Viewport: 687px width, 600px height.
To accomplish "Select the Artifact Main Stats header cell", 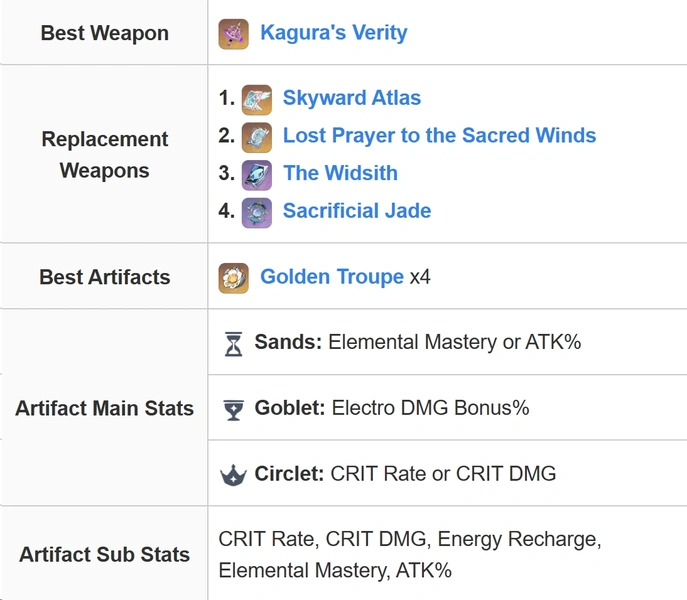I will 104,408.
